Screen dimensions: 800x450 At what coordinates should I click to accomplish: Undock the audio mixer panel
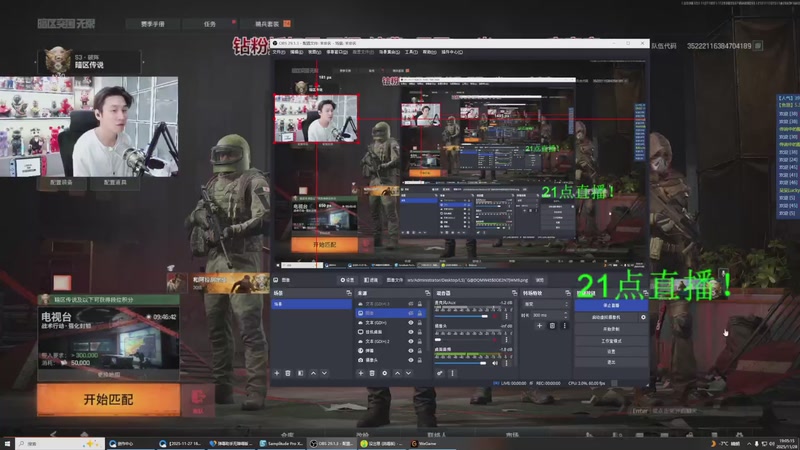pos(514,293)
